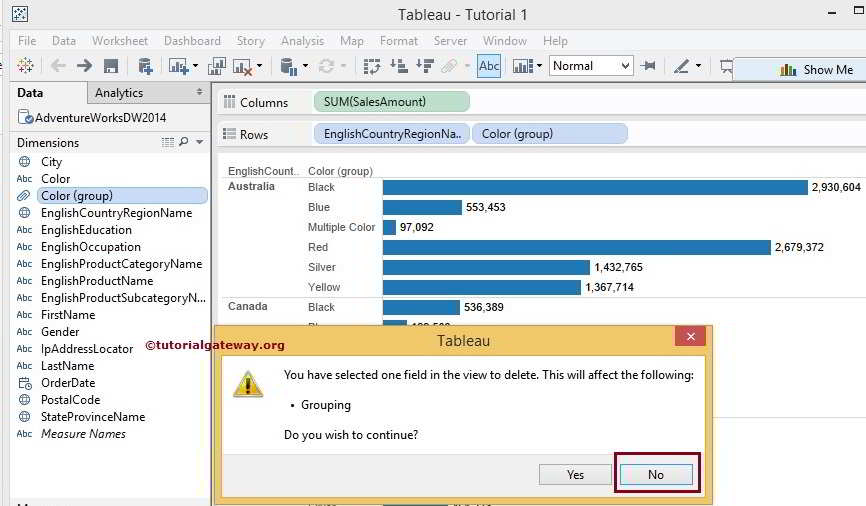Toggle the Abc mark labels button
The height and width of the screenshot is (506, 866).
click(x=489, y=66)
